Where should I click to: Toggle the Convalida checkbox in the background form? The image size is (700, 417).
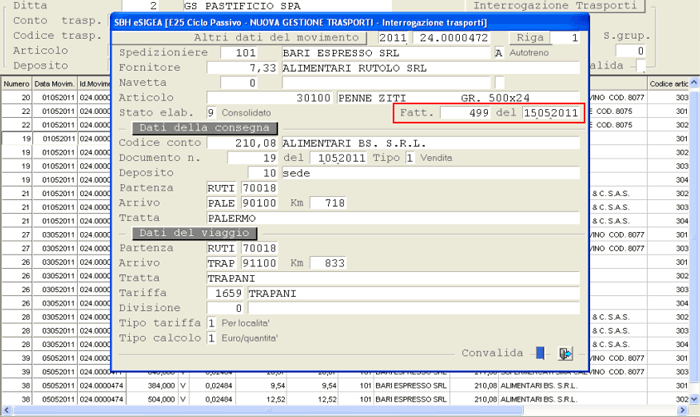640,65
